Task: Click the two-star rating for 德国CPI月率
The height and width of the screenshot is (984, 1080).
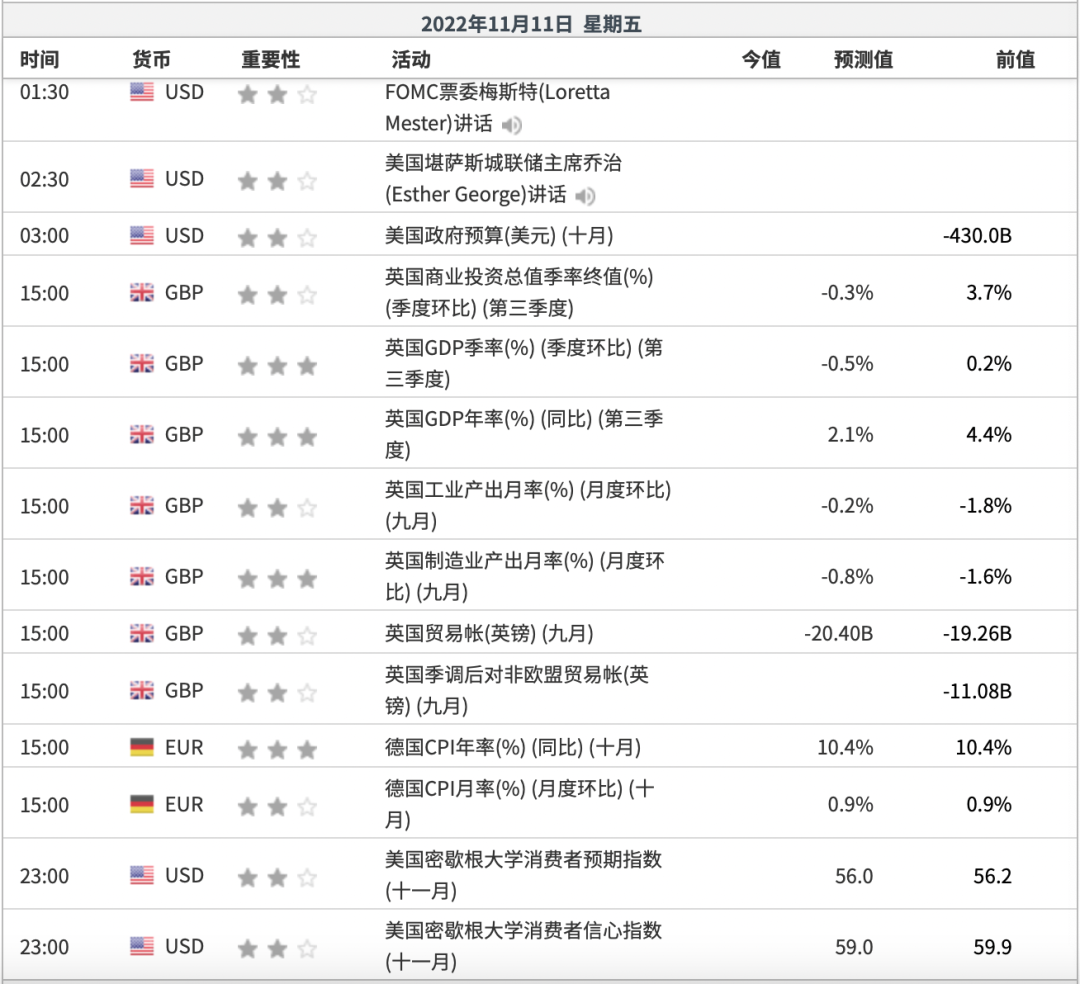Action: coord(277,806)
